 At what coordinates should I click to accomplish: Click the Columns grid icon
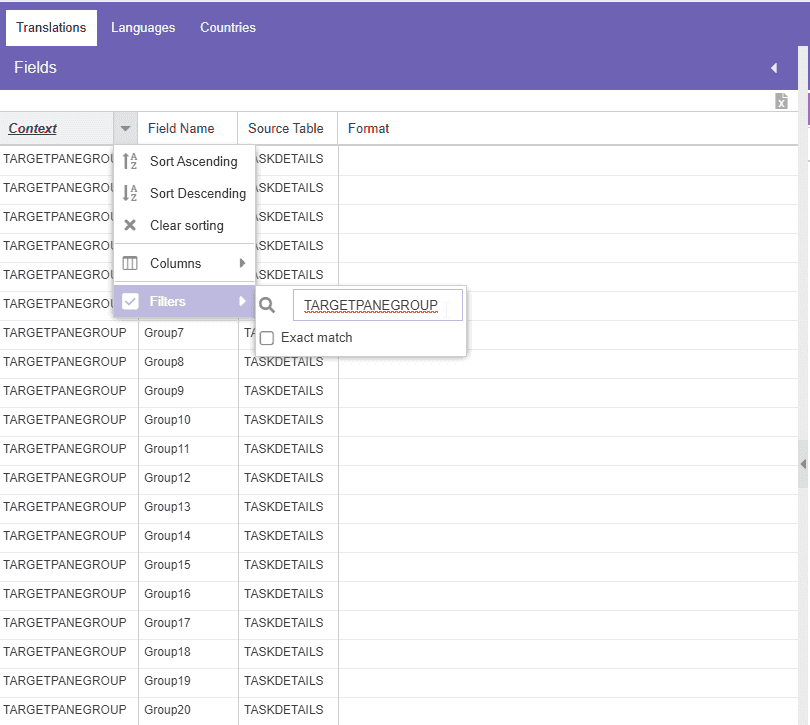130,263
